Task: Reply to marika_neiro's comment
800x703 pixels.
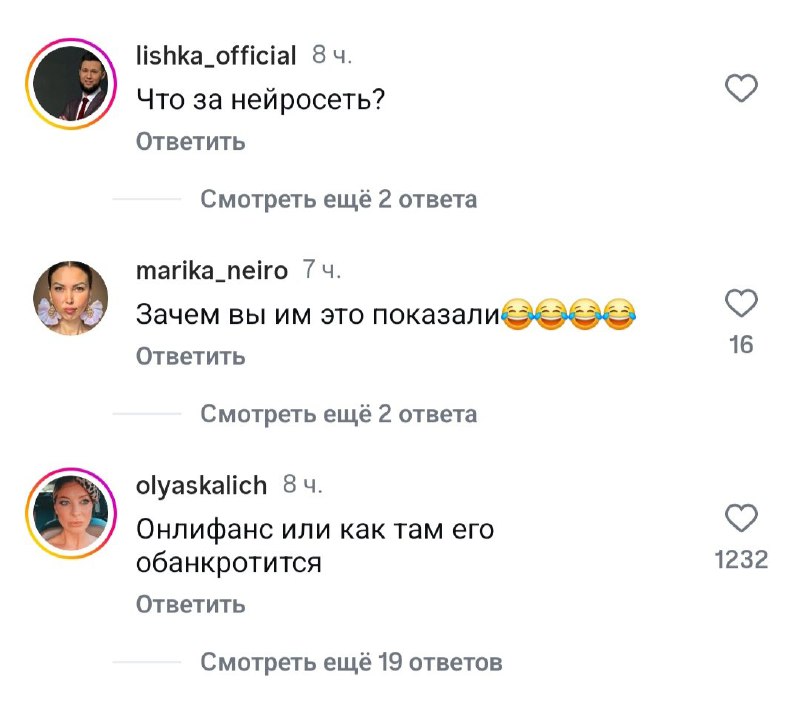Action: [x=190, y=356]
